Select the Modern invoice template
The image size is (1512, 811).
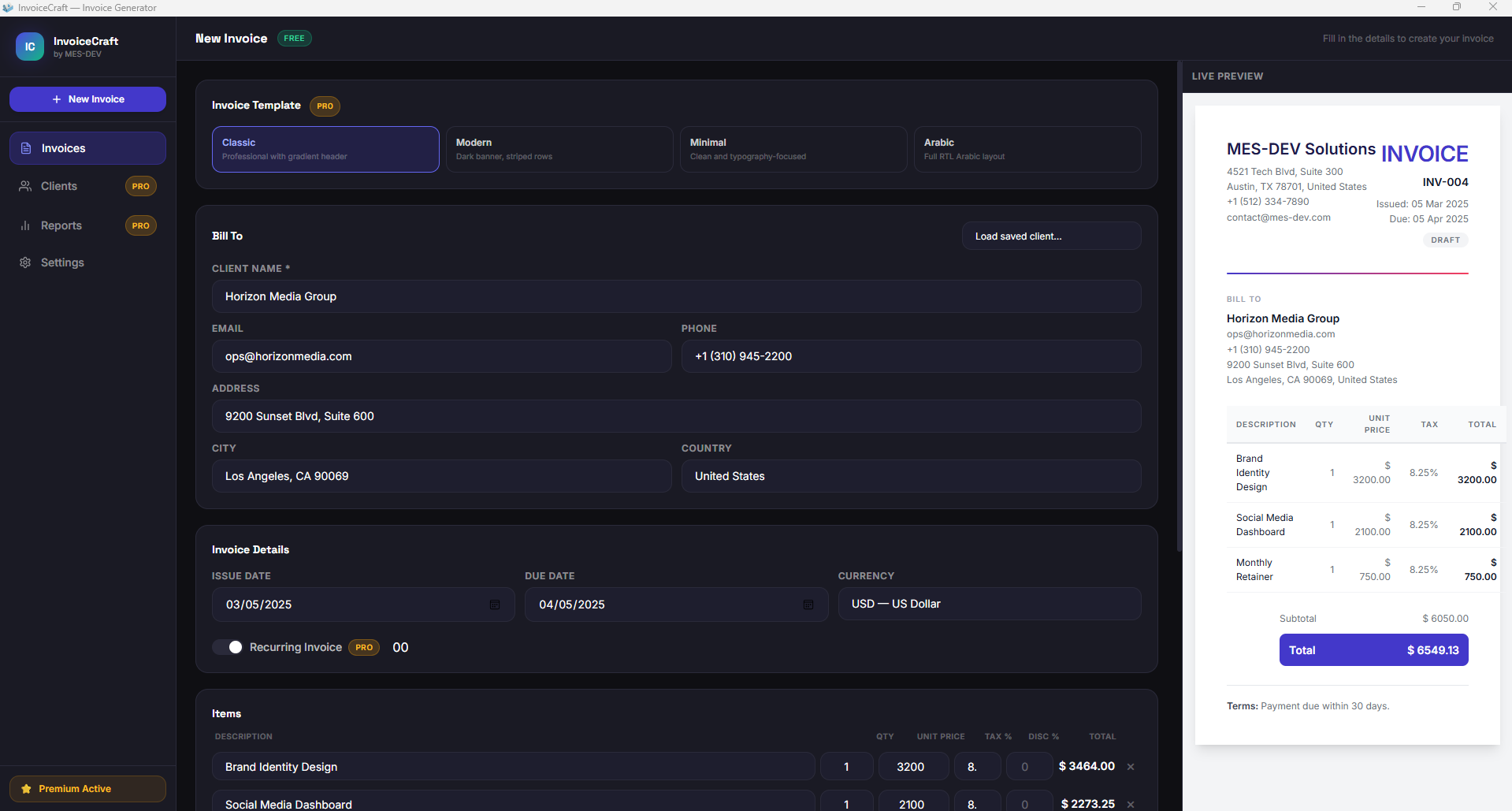click(x=559, y=149)
